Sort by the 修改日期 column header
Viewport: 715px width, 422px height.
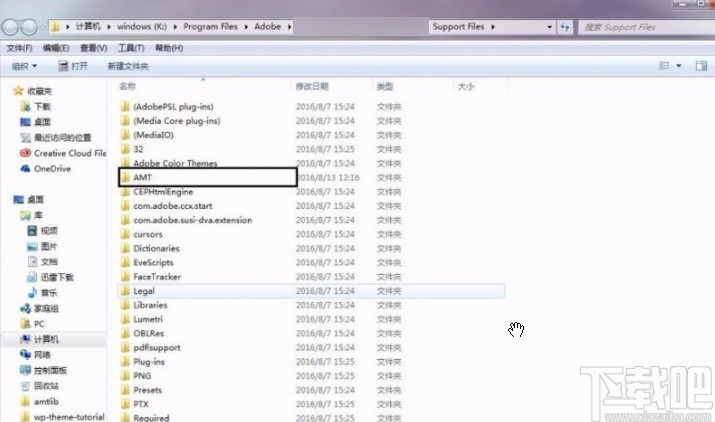pyautogui.click(x=312, y=86)
